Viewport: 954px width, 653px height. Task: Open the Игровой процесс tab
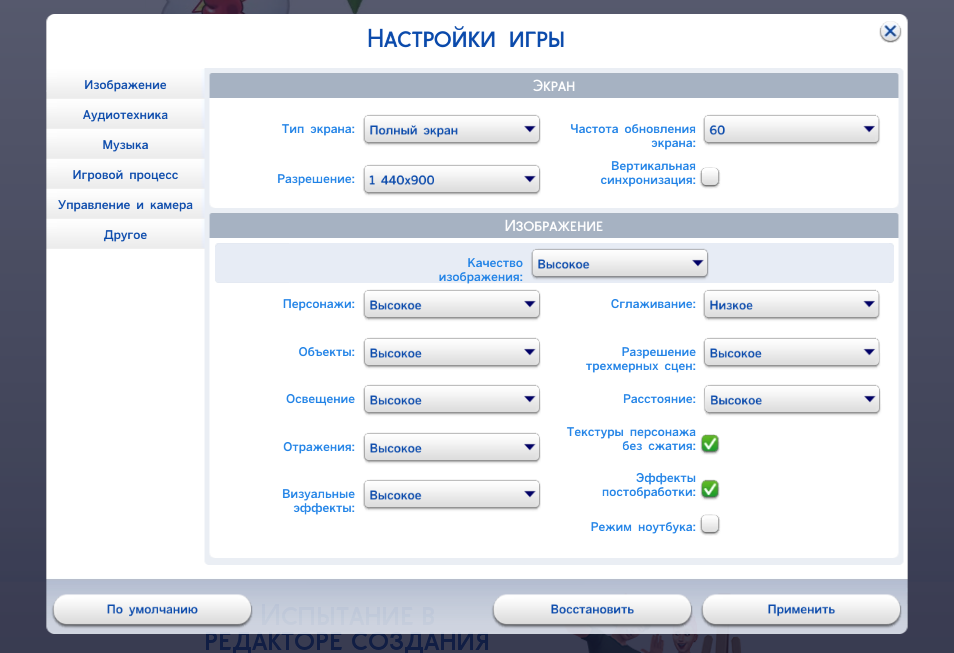(x=125, y=175)
